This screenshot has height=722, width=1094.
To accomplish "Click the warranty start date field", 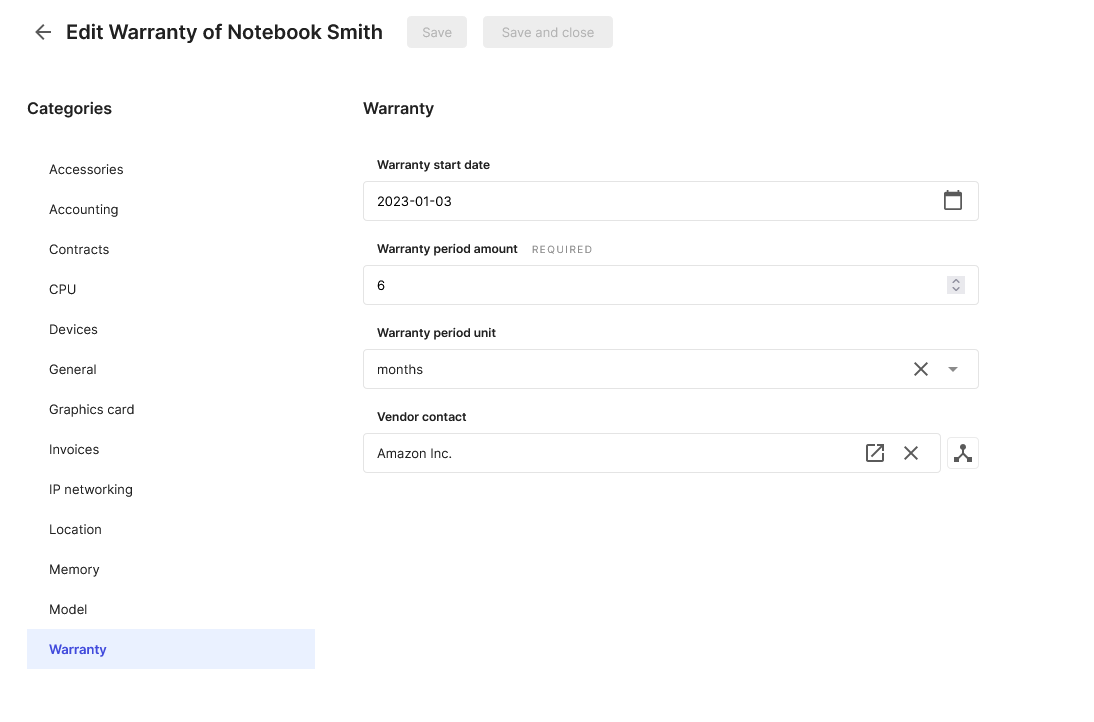I will coord(670,201).
